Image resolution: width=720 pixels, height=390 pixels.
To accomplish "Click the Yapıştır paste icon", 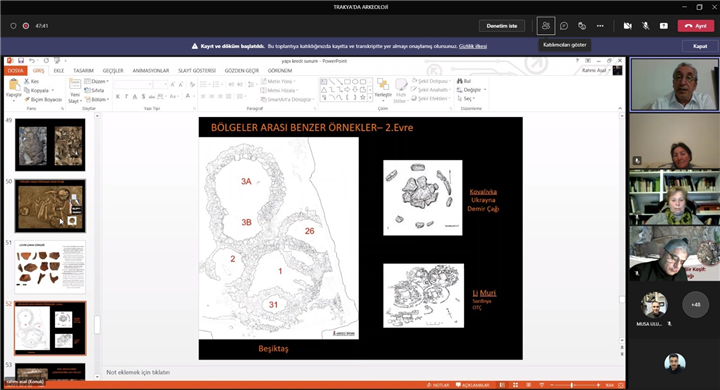I will [x=14, y=85].
